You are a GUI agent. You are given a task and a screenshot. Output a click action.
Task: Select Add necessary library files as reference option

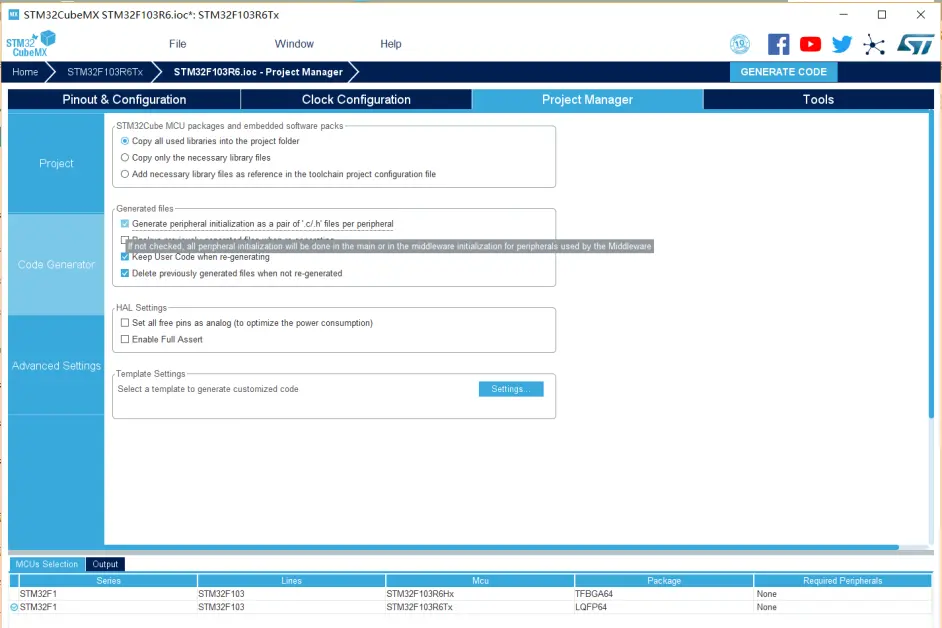(125, 174)
